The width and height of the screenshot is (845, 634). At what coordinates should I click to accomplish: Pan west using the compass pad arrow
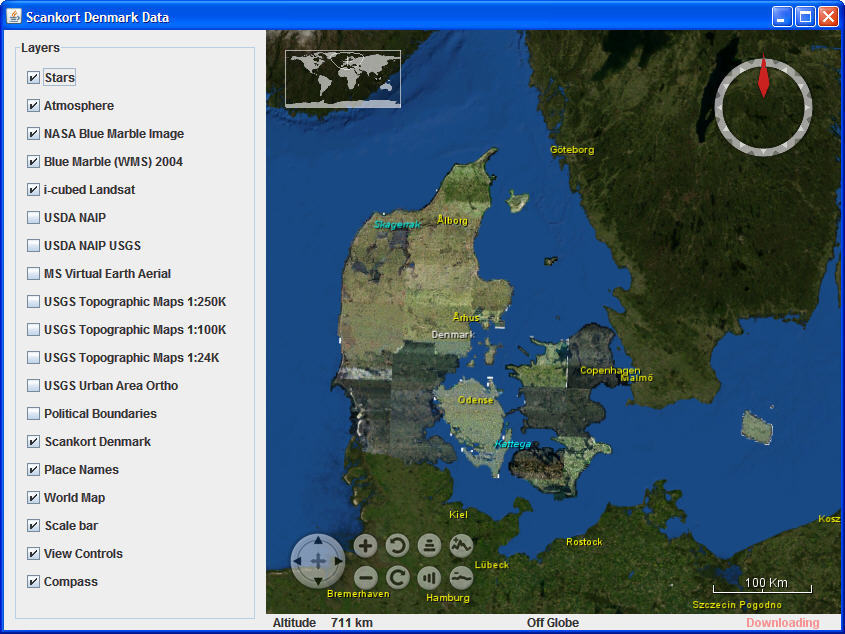[x=297, y=561]
